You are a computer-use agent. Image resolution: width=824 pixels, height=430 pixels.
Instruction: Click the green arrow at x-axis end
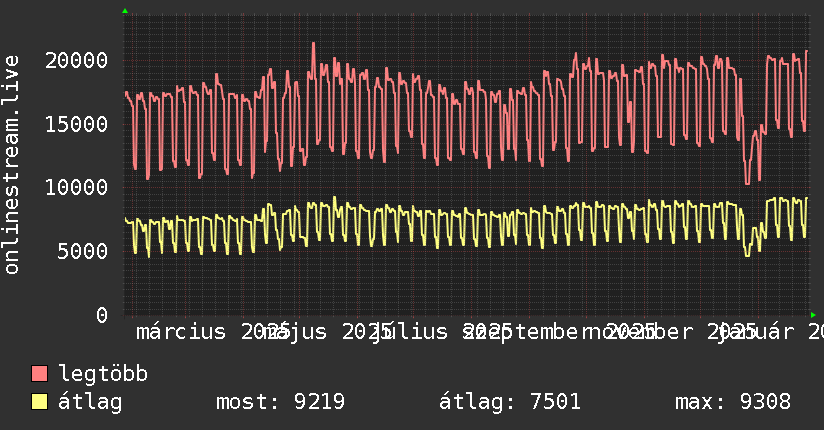click(813, 315)
